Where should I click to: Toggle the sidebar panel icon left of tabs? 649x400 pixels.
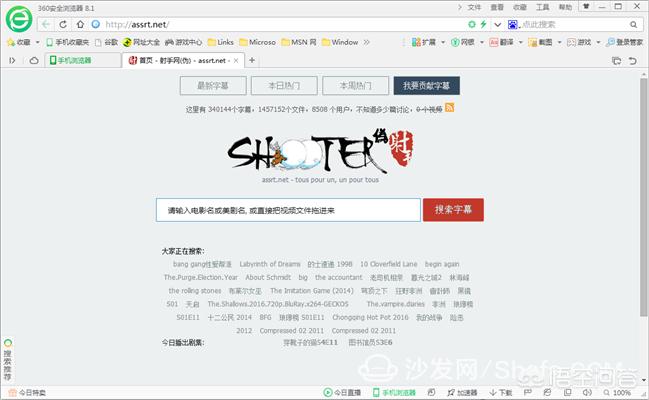[x=12, y=60]
